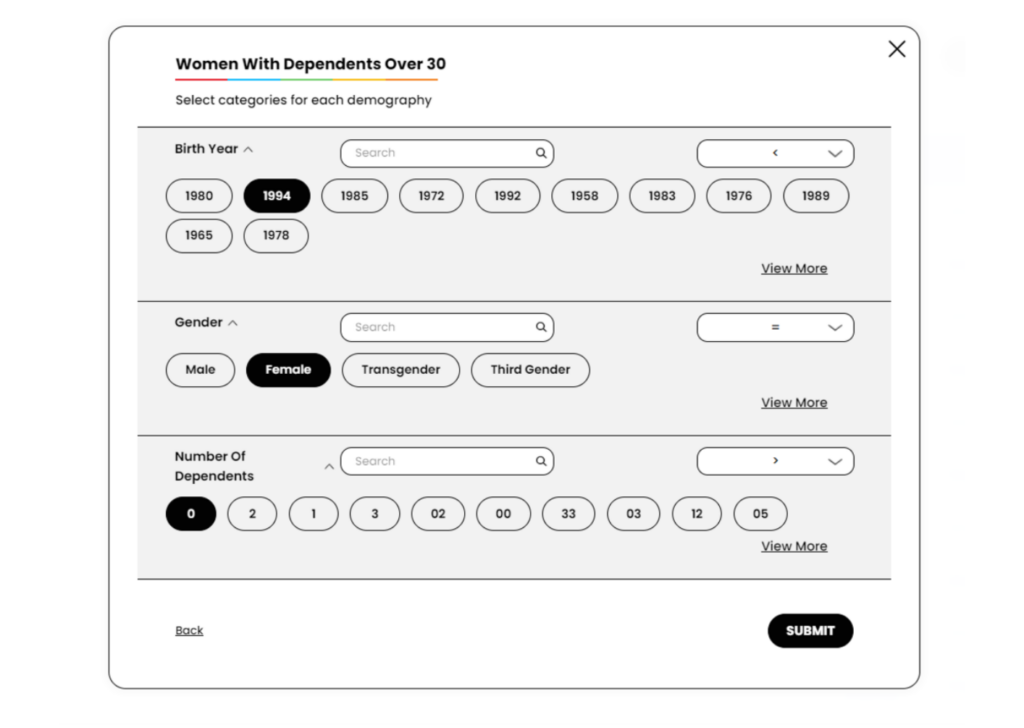Image resolution: width=1024 pixels, height=728 pixels.
Task: Click View More under Number Of Dependents
Action: [794, 546]
